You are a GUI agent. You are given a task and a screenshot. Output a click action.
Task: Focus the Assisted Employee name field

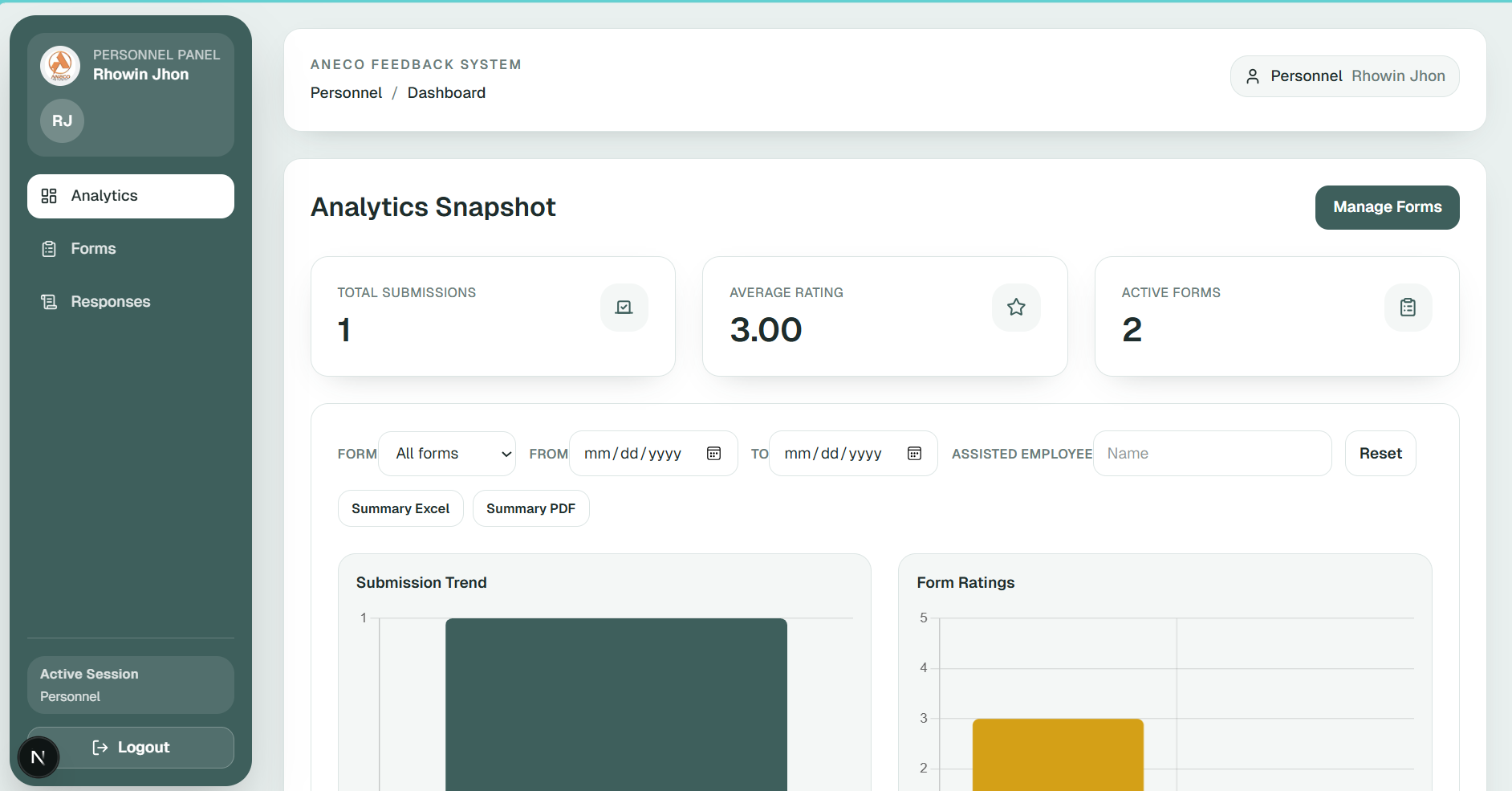(x=1212, y=454)
